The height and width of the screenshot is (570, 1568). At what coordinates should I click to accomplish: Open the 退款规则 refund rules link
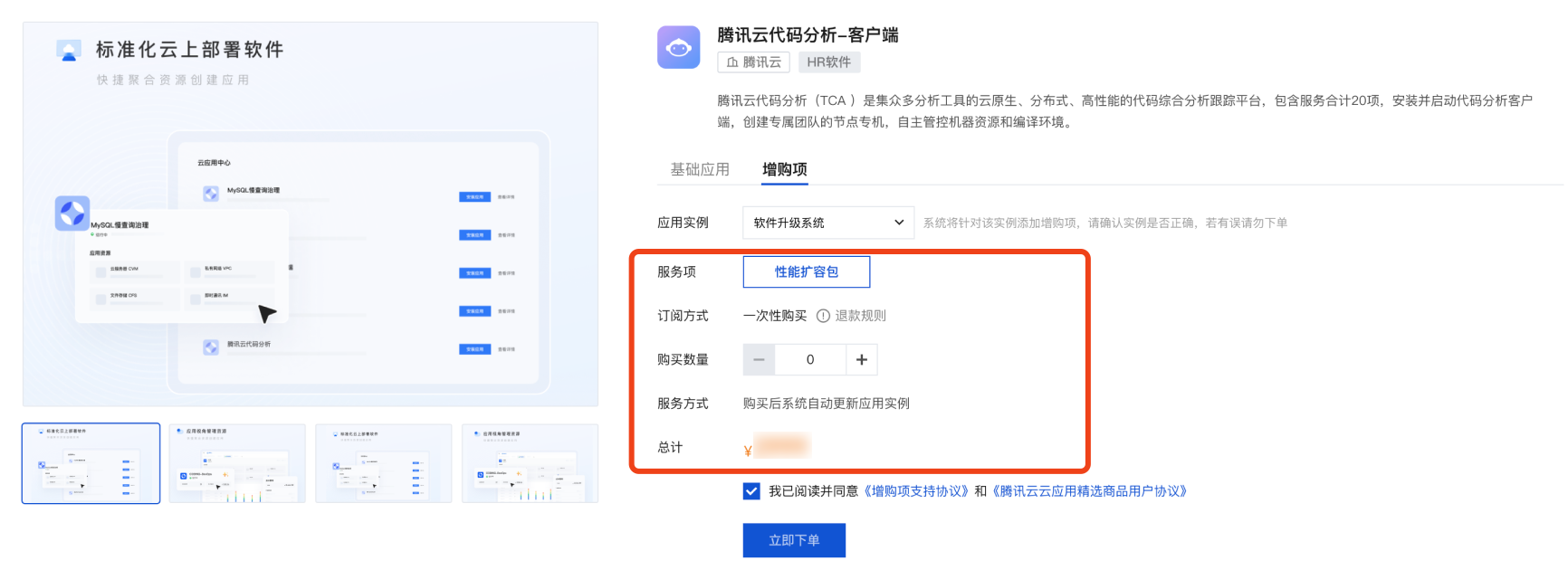(860, 316)
